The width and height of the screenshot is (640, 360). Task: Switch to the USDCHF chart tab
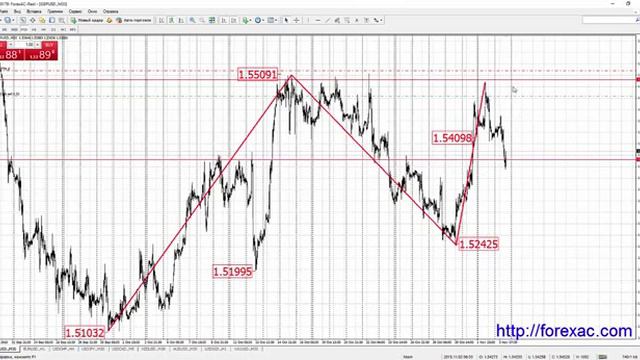pos(64,349)
